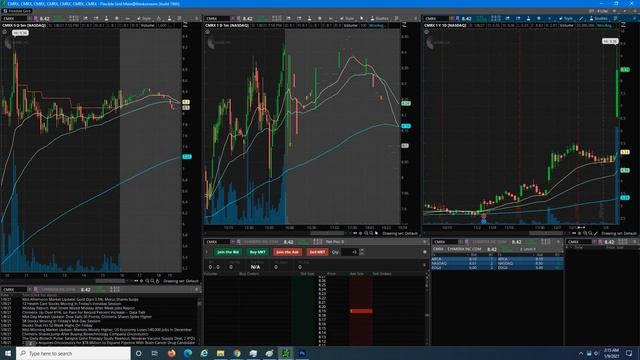Select the EDGX bid row in Level II
Screen dimensions: 640x360
pyautogui.click(x=464, y=268)
